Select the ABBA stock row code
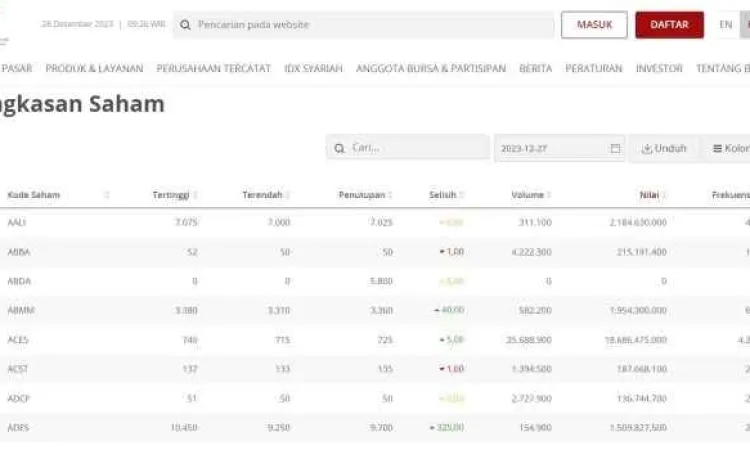The width and height of the screenshot is (750, 450). pos(19,252)
